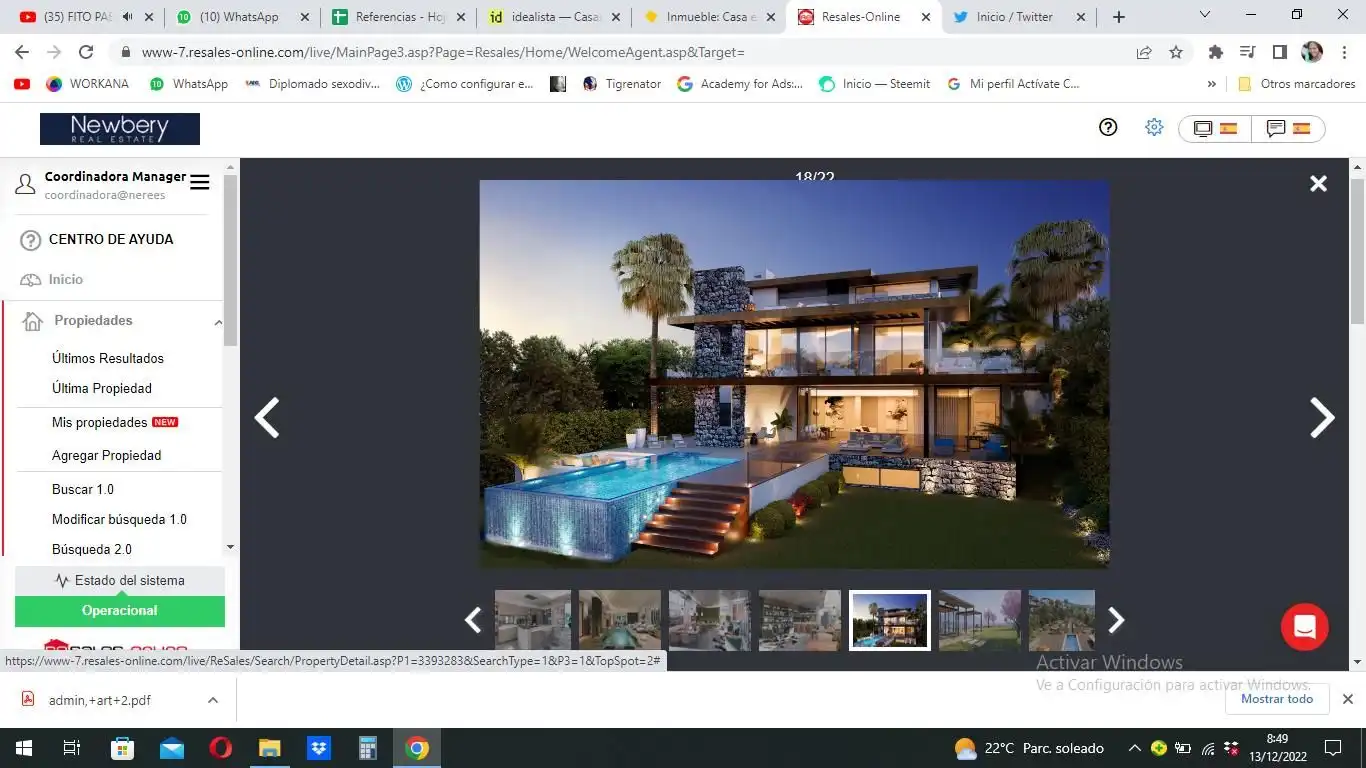Image resolution: width=1366 pixels, height=768 pixels.
Task: Open the help question mark icon
Action: click(x=1108, y=128)
